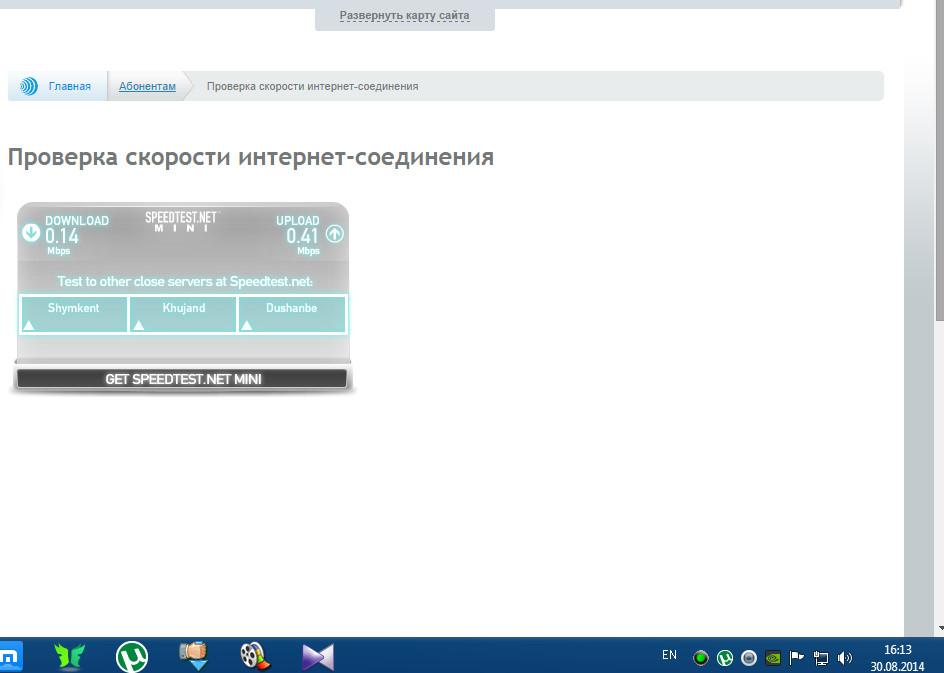Image resolution: width=944 pixels, height=673 pixels.
Task: Click the SPEEDTEST.NET MINI logo
Action: (x=181, y=221)
